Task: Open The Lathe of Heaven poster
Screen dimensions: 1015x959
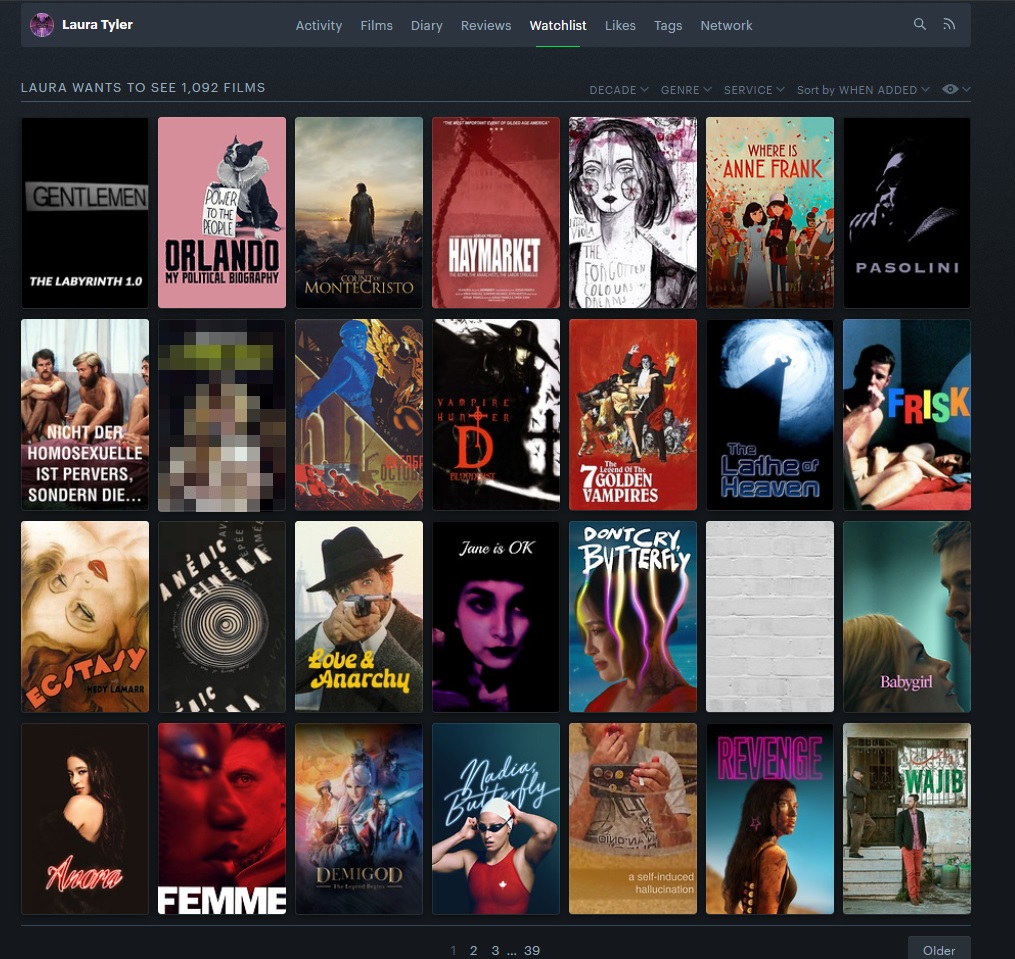Action: [x=770, y=414]
